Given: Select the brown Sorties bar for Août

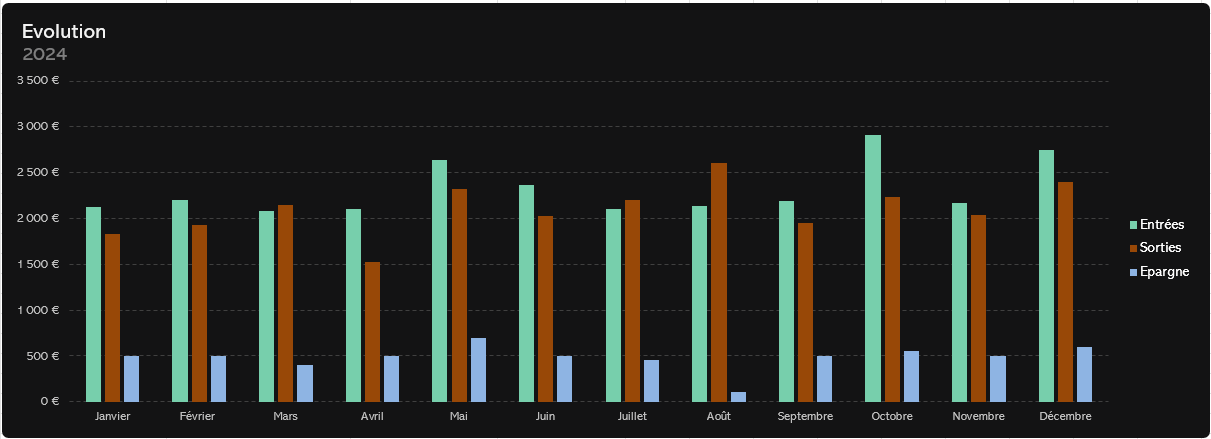Looking at the screenshot, I should [719, 282].
